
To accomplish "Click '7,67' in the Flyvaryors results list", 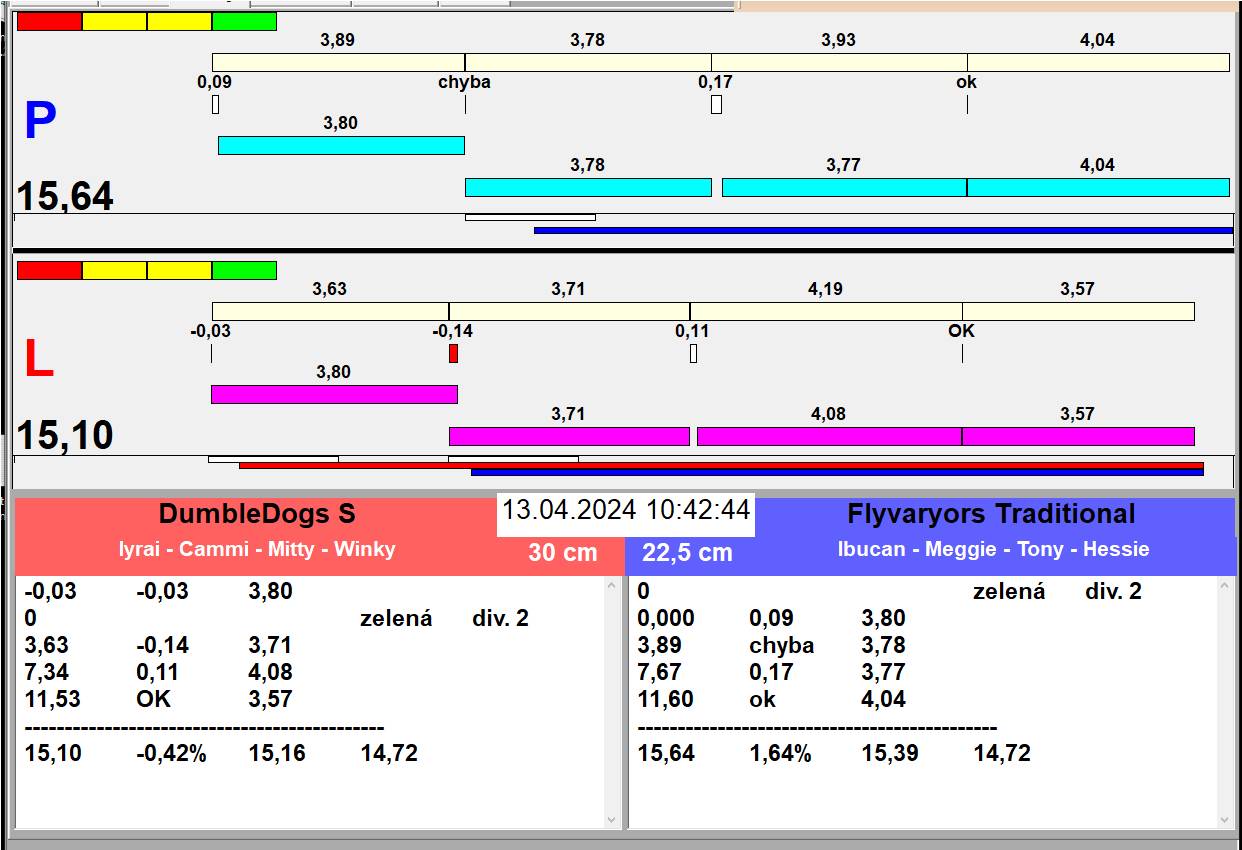I will (x=660, y=672).
